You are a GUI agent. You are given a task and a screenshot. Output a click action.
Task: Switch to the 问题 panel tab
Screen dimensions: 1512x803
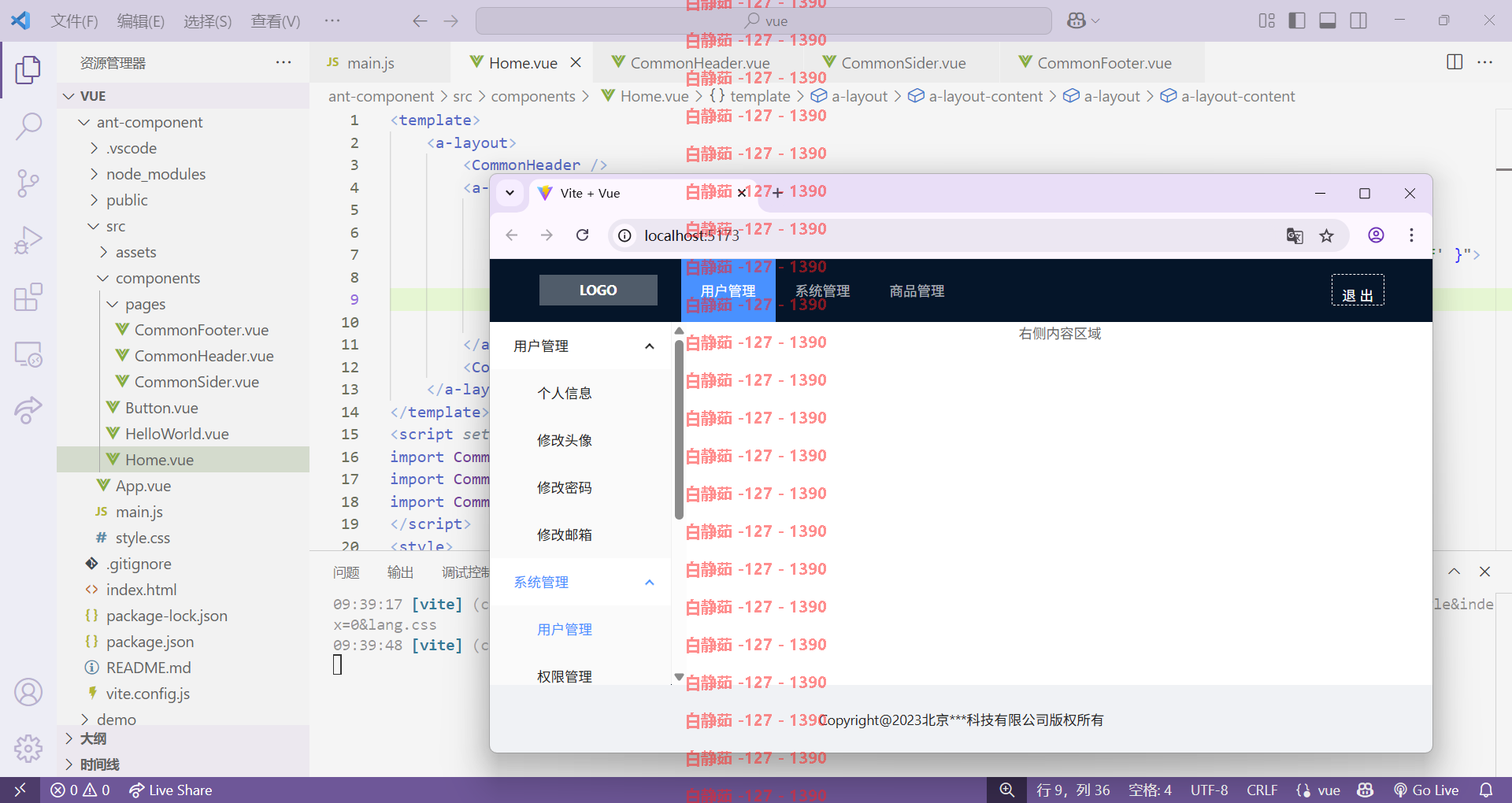[346, 572]
